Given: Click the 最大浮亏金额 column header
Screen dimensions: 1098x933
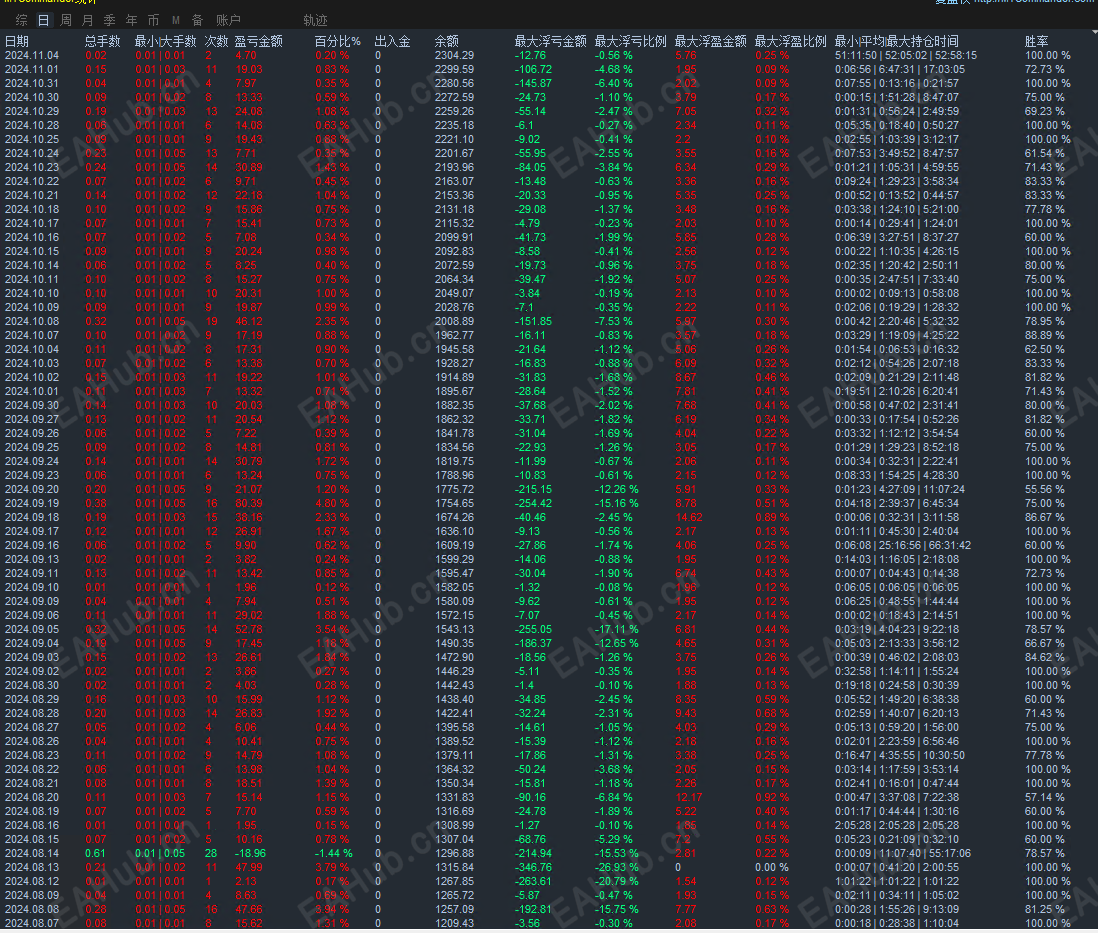Looking at the screenshot, I should point(550,41).
